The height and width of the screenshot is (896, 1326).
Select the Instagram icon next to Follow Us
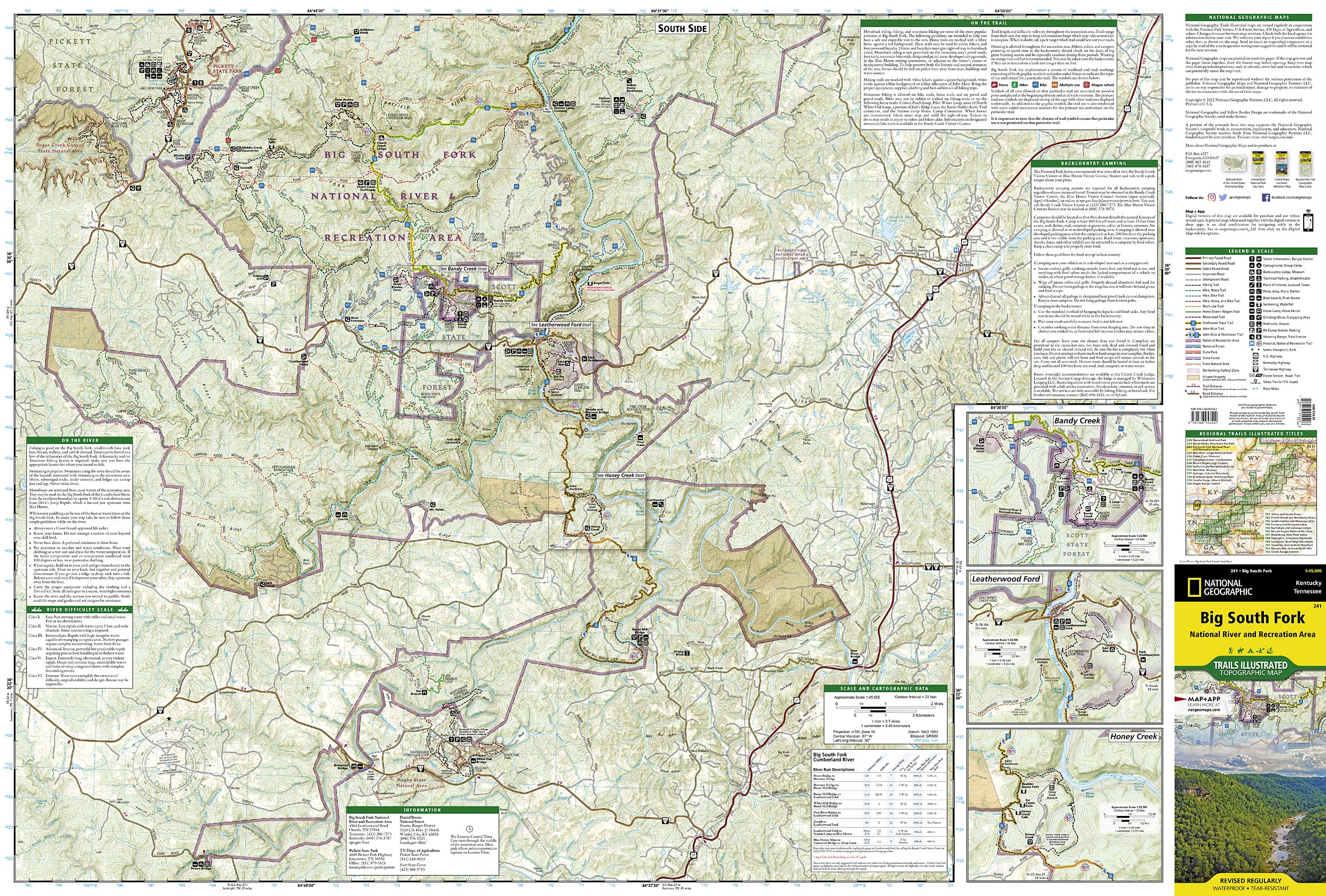click(x=1212, y=198)
